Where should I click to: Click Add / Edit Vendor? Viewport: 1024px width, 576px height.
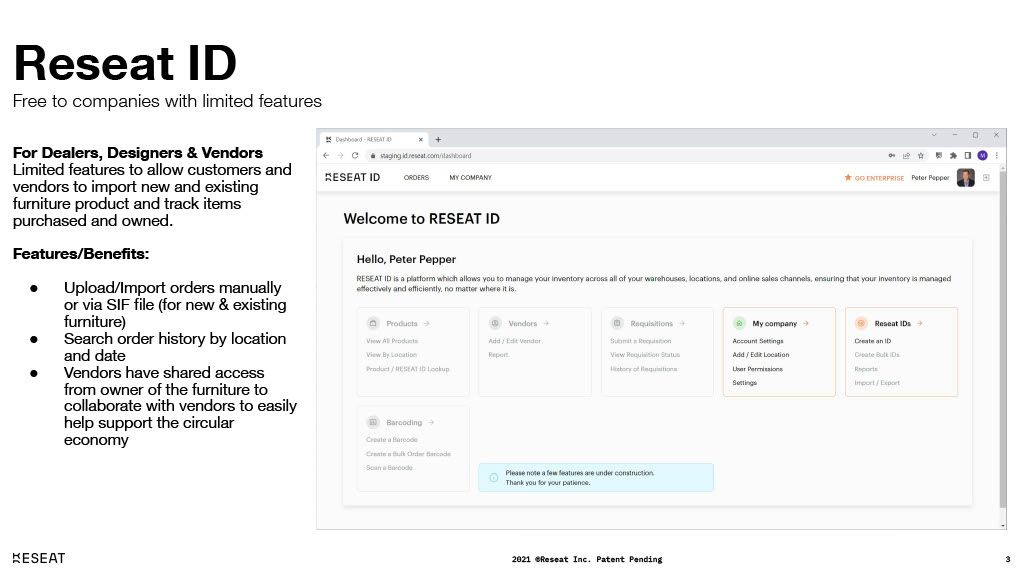pos(515,341)
